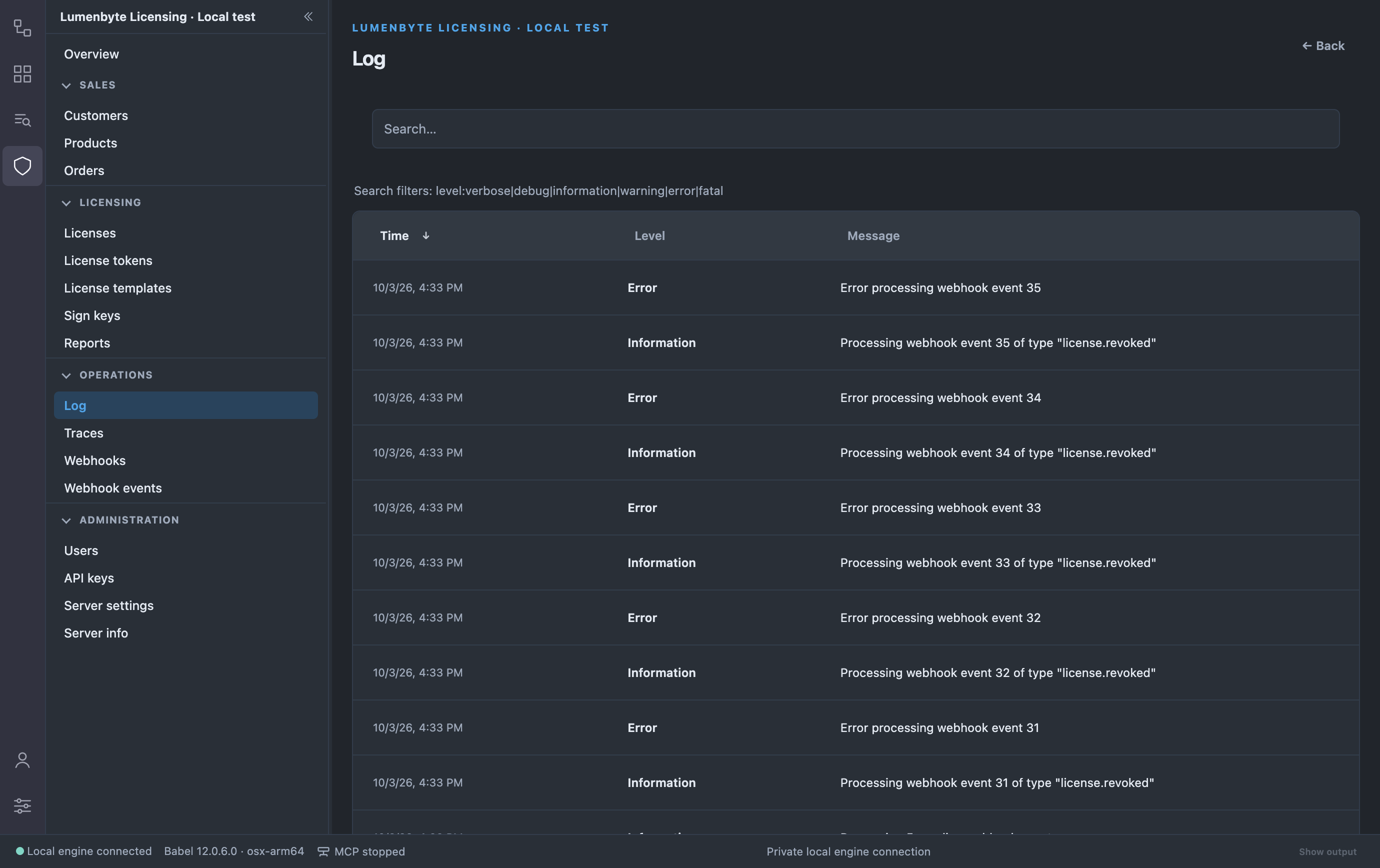Click the Search filters level text

[538, 191]
